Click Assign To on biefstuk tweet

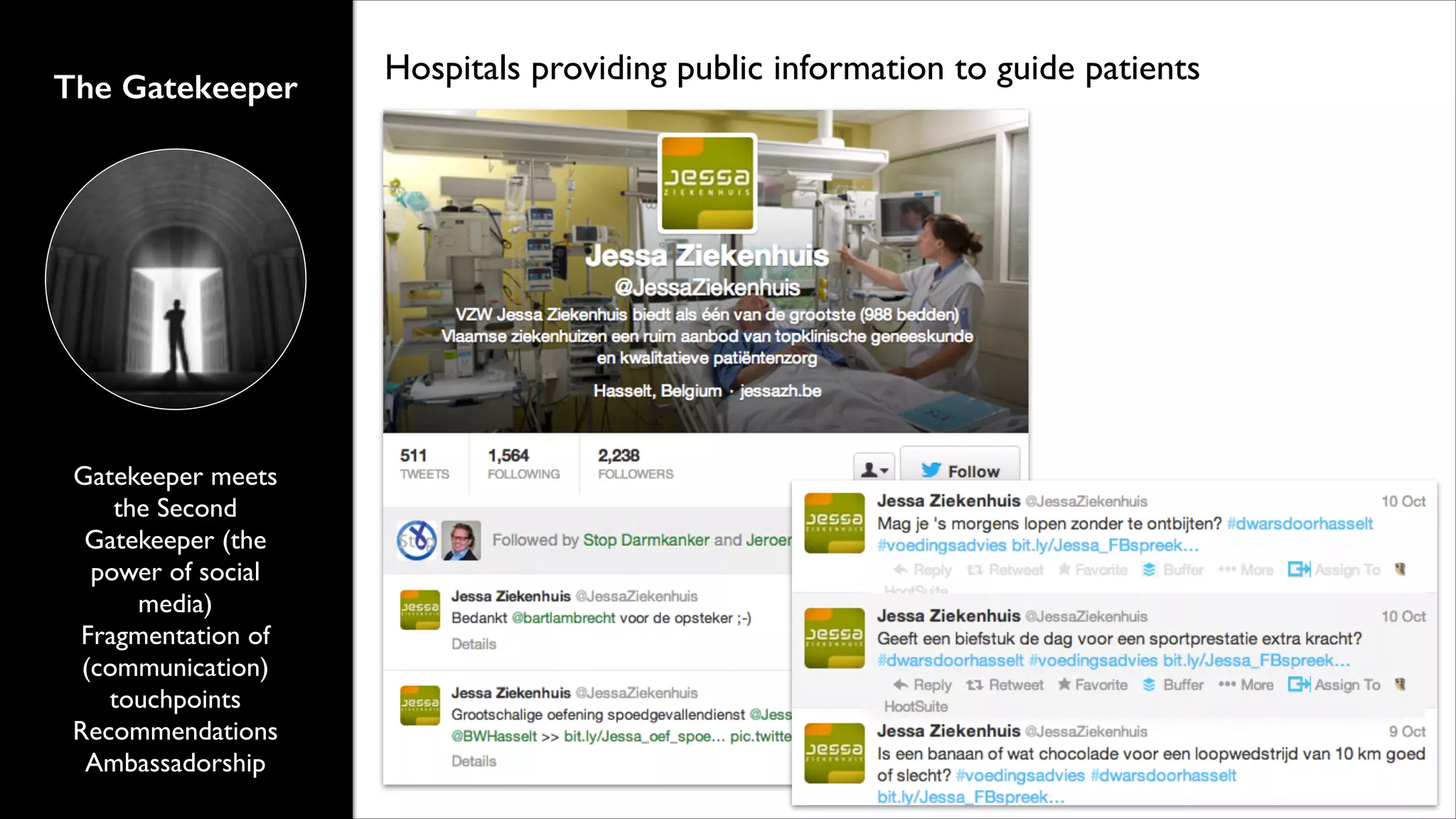[x=1334, y=685]
